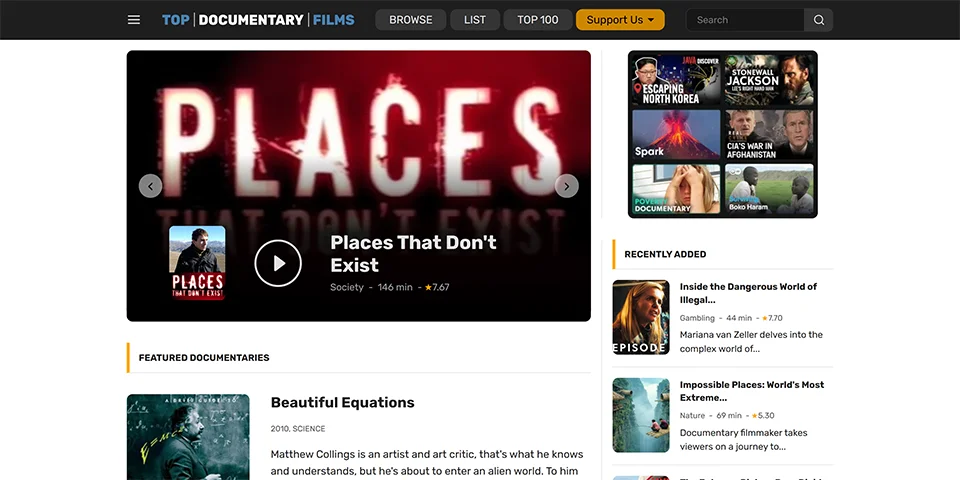Open CIA's War in Afghanistan thumbnail
Viewport: 960px width, 480px height.
[770, 135]
